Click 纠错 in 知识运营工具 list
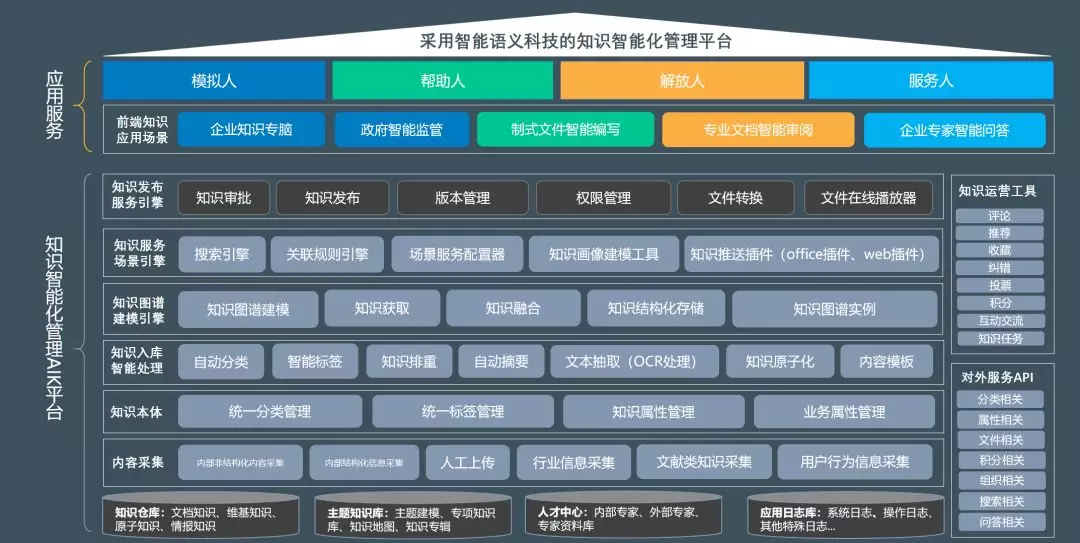Screen dimensions: 1080x543 (x=999, y=268)
